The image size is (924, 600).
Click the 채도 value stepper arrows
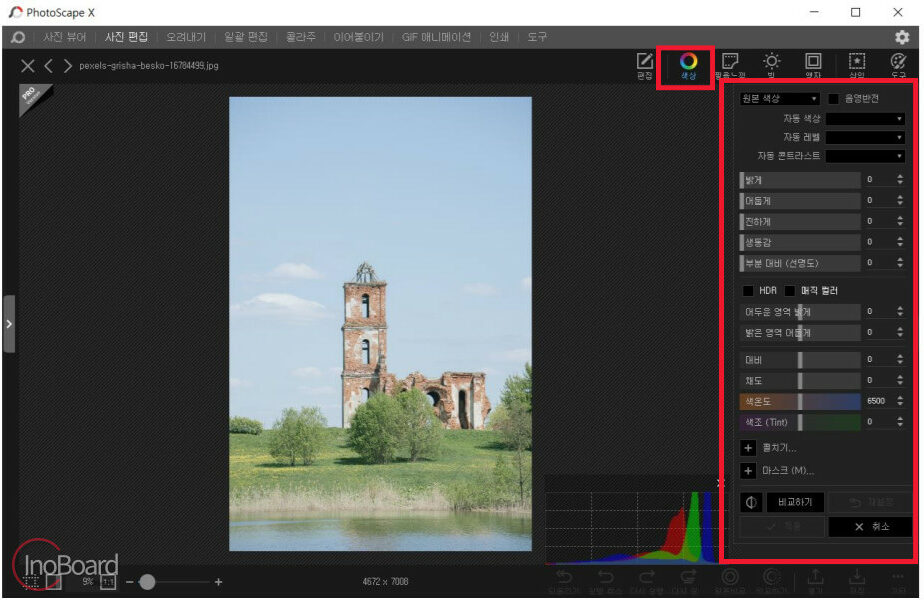coord(900,380)
